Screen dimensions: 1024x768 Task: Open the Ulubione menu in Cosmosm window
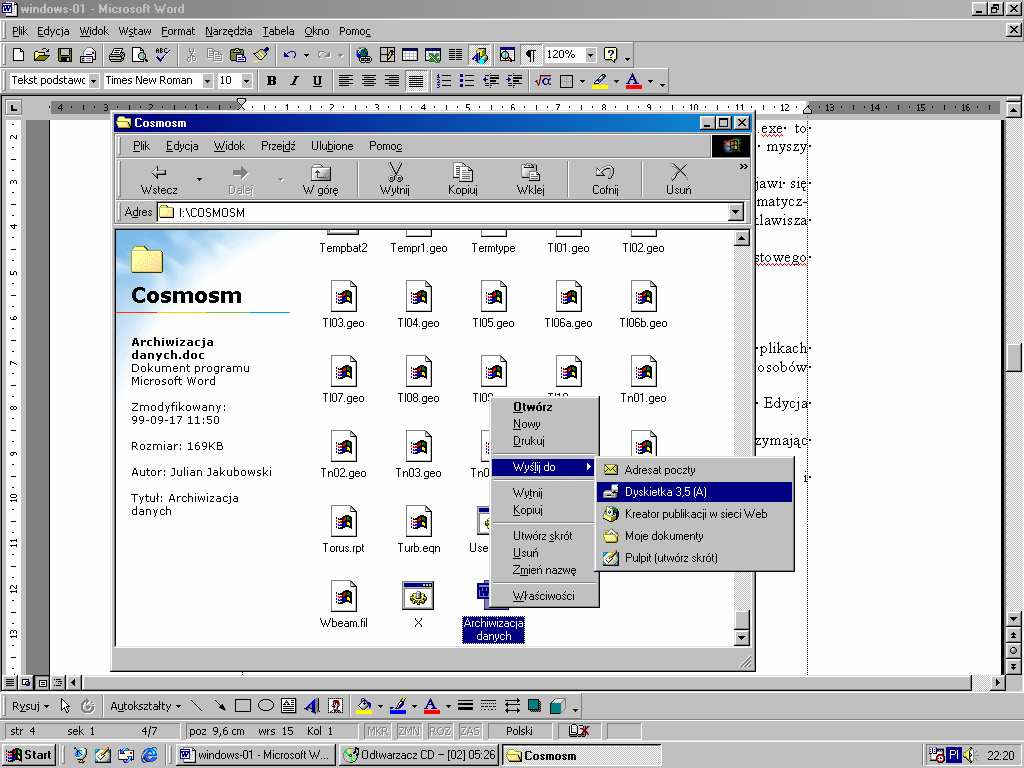(x=332, y=146)
